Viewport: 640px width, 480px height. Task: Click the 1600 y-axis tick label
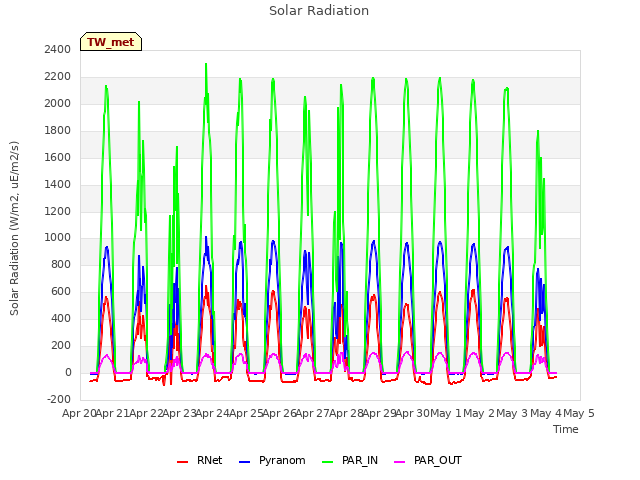58,157
